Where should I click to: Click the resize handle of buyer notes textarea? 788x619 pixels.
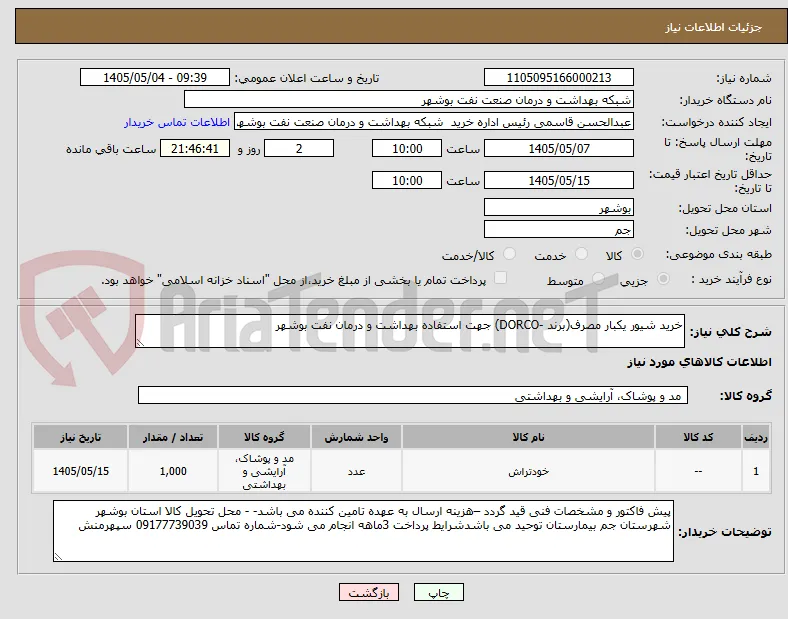[x=58, y=557]
